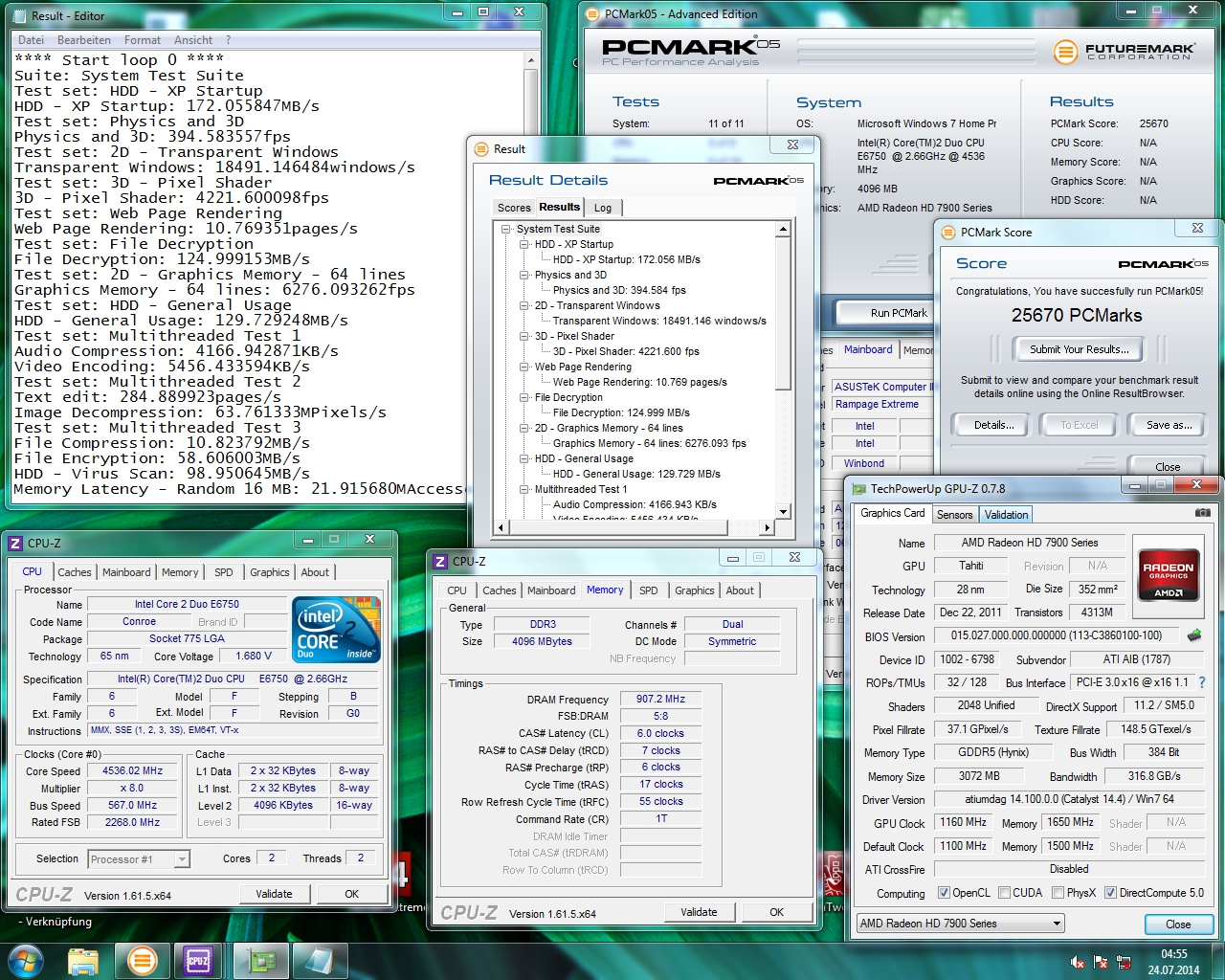Switch to PCMark05 taskbar icon
Image resolution: width=1225 pixels, height=980 pixels.
click(142, 960)
